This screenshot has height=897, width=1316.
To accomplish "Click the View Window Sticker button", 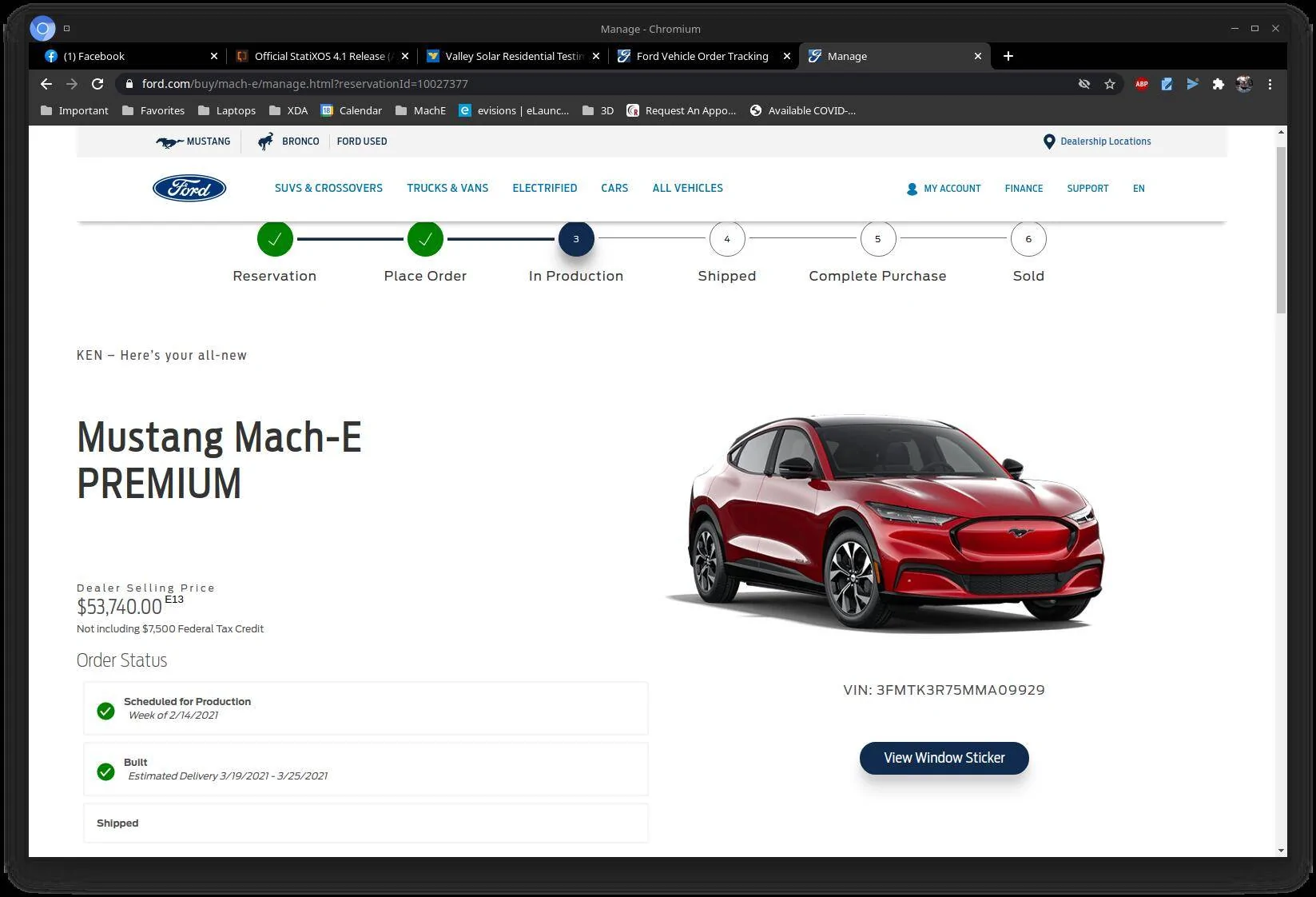I will (944, 758).
